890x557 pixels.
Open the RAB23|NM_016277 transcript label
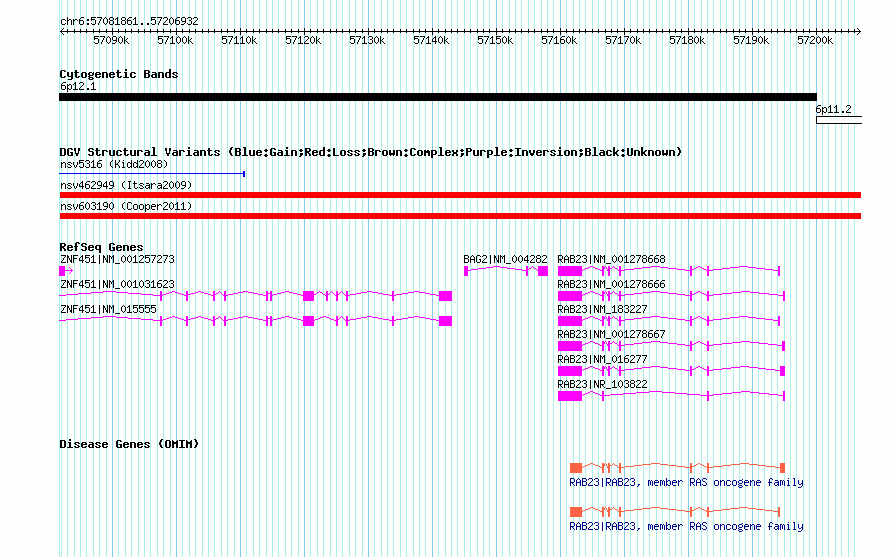(602, 359)
